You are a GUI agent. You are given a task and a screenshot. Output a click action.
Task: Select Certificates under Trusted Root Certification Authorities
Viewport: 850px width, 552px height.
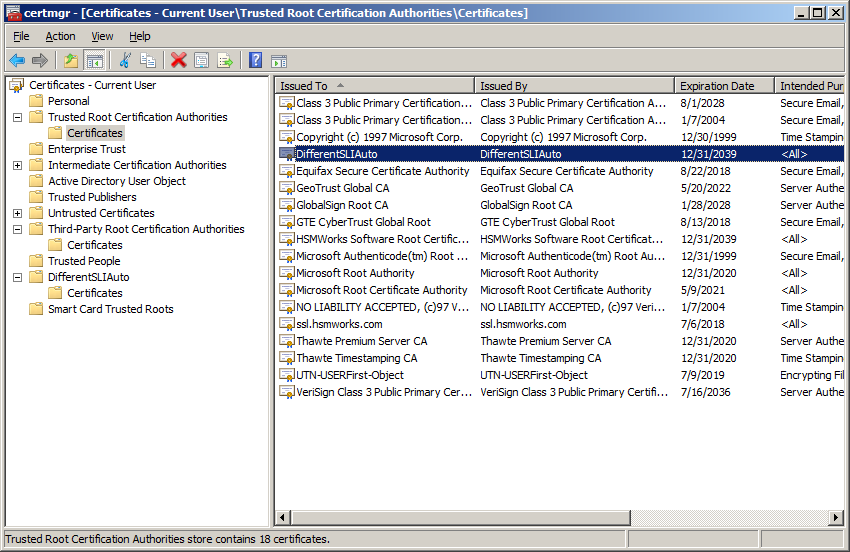click(95, 133)
